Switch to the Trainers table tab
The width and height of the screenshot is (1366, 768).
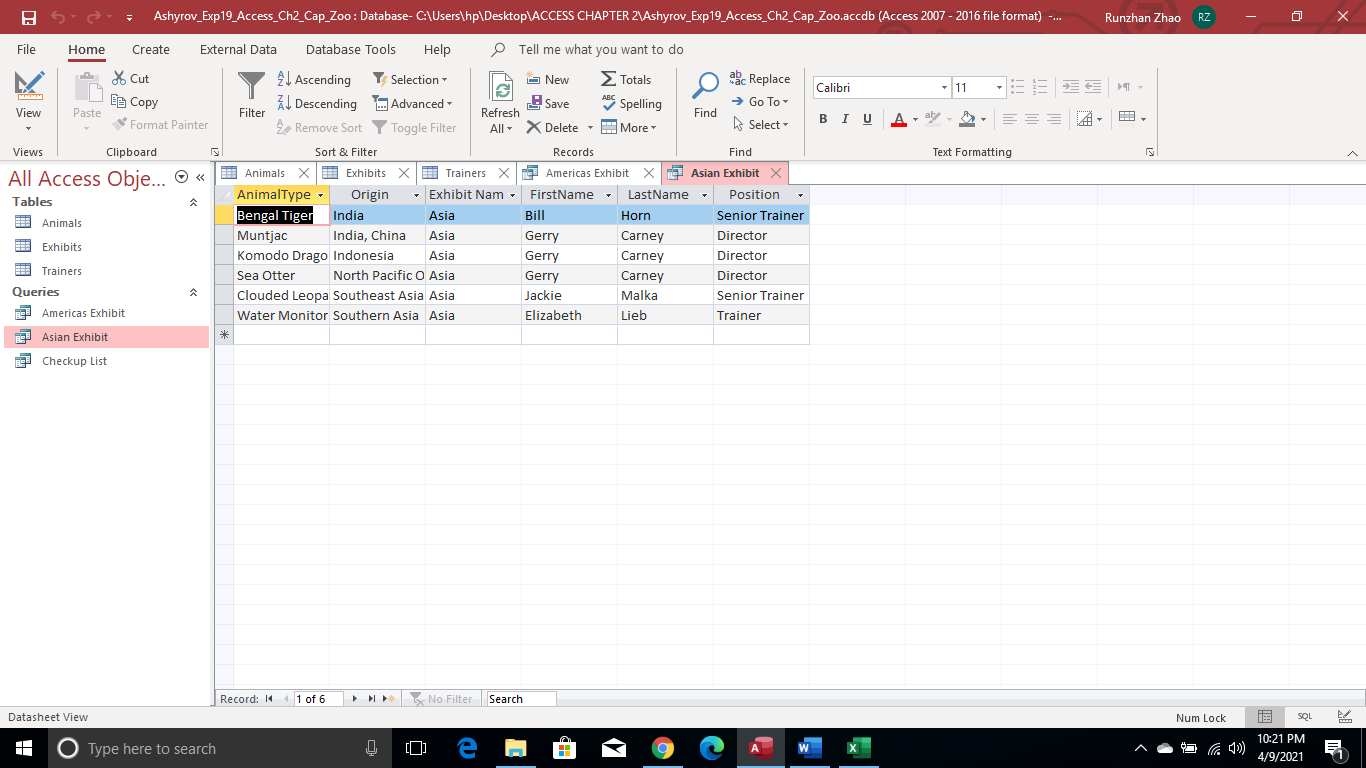(465, 173)
